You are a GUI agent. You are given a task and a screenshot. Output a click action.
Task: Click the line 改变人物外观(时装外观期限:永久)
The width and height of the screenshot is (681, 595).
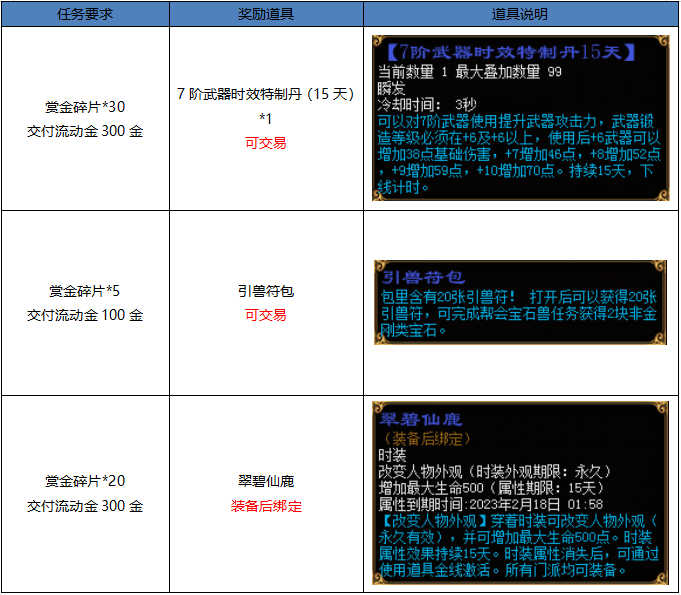click(x=495, y=472)
